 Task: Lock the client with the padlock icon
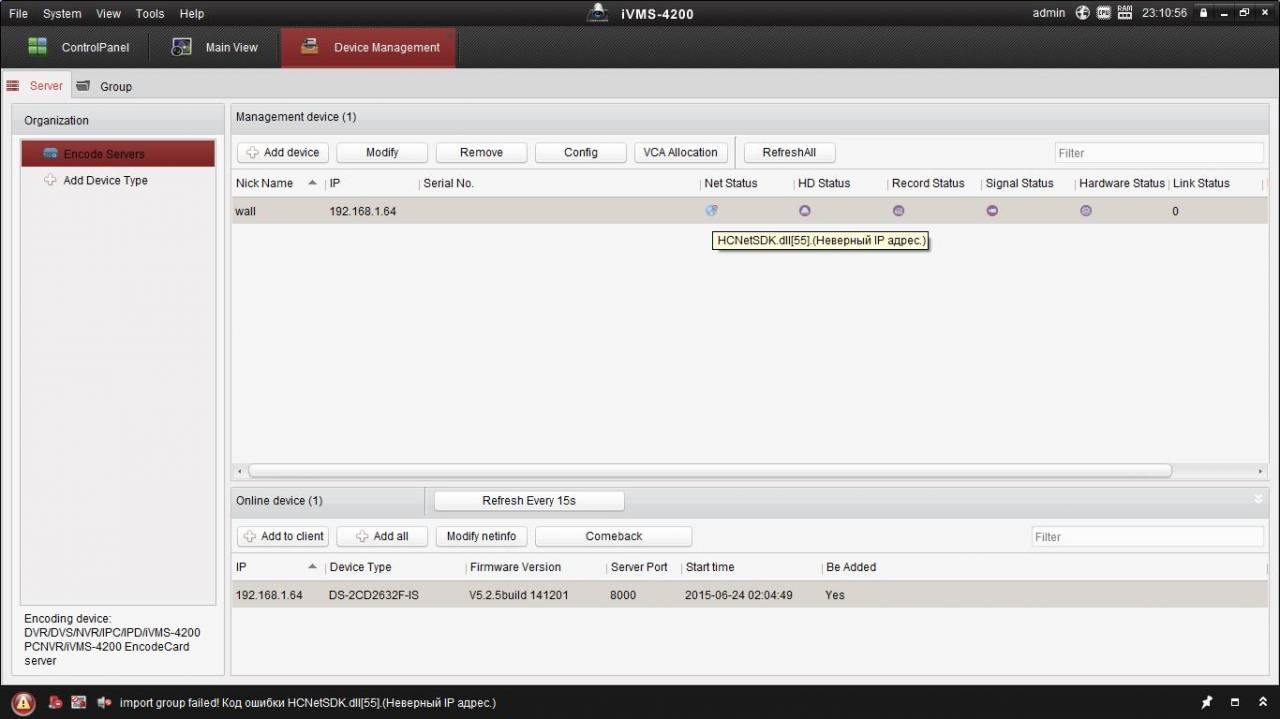coord(1204,13)
